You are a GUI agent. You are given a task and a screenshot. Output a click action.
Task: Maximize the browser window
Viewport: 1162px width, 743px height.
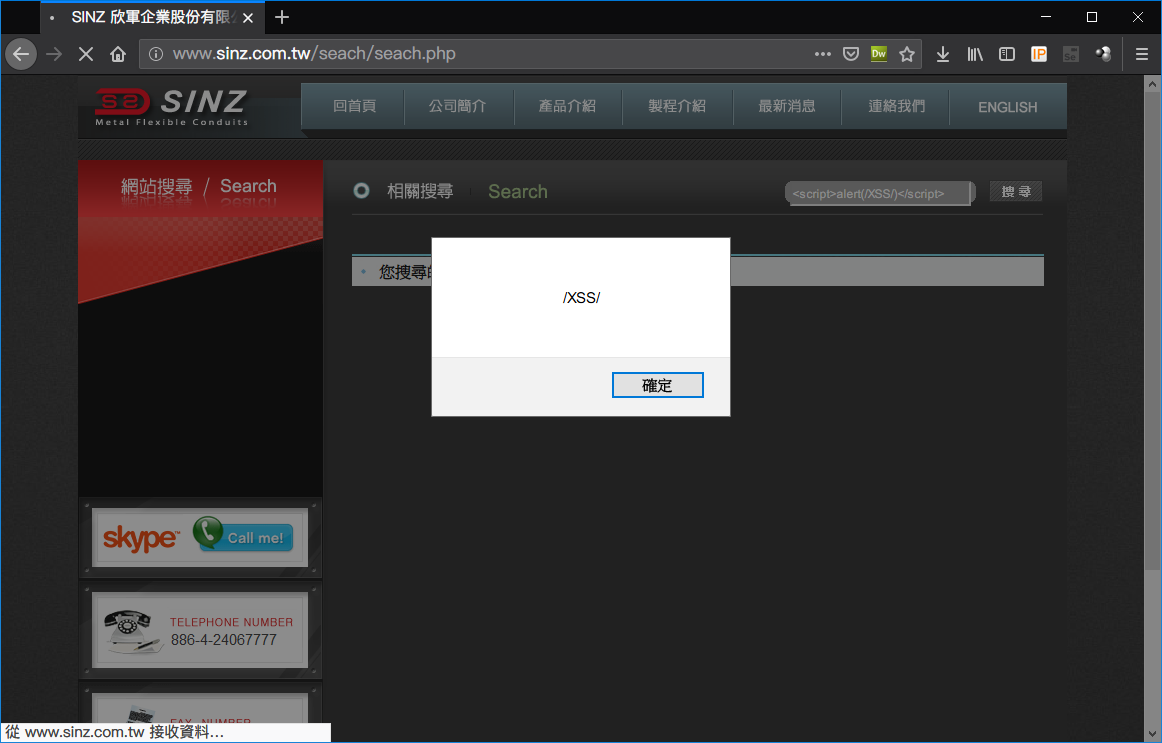1092,17
